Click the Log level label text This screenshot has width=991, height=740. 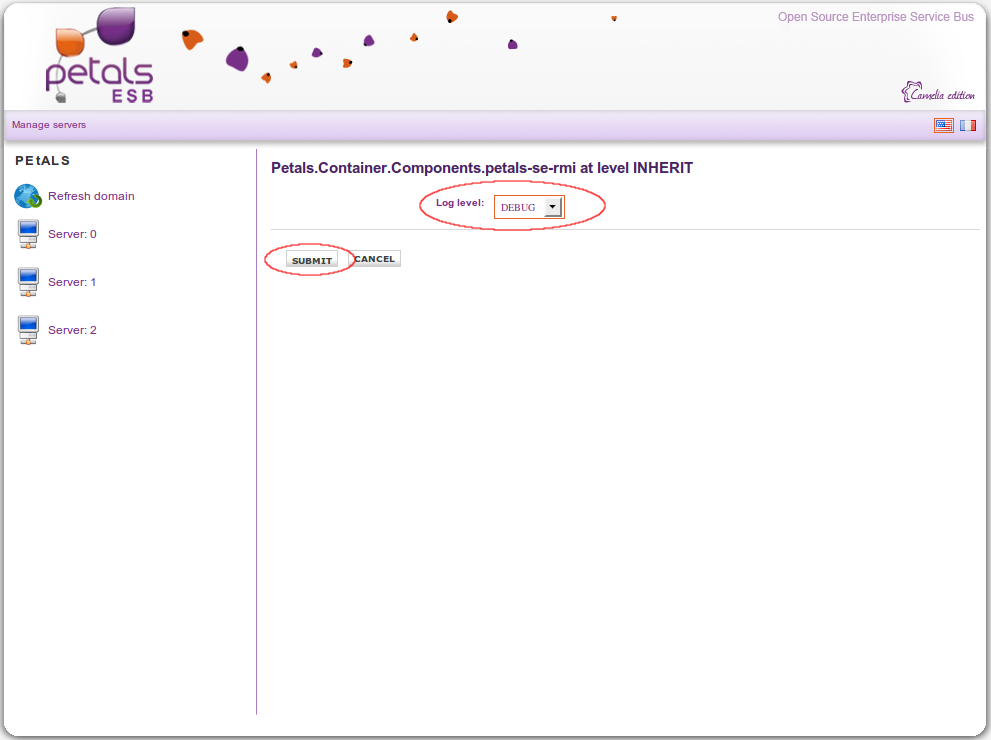tap(459, 203)
